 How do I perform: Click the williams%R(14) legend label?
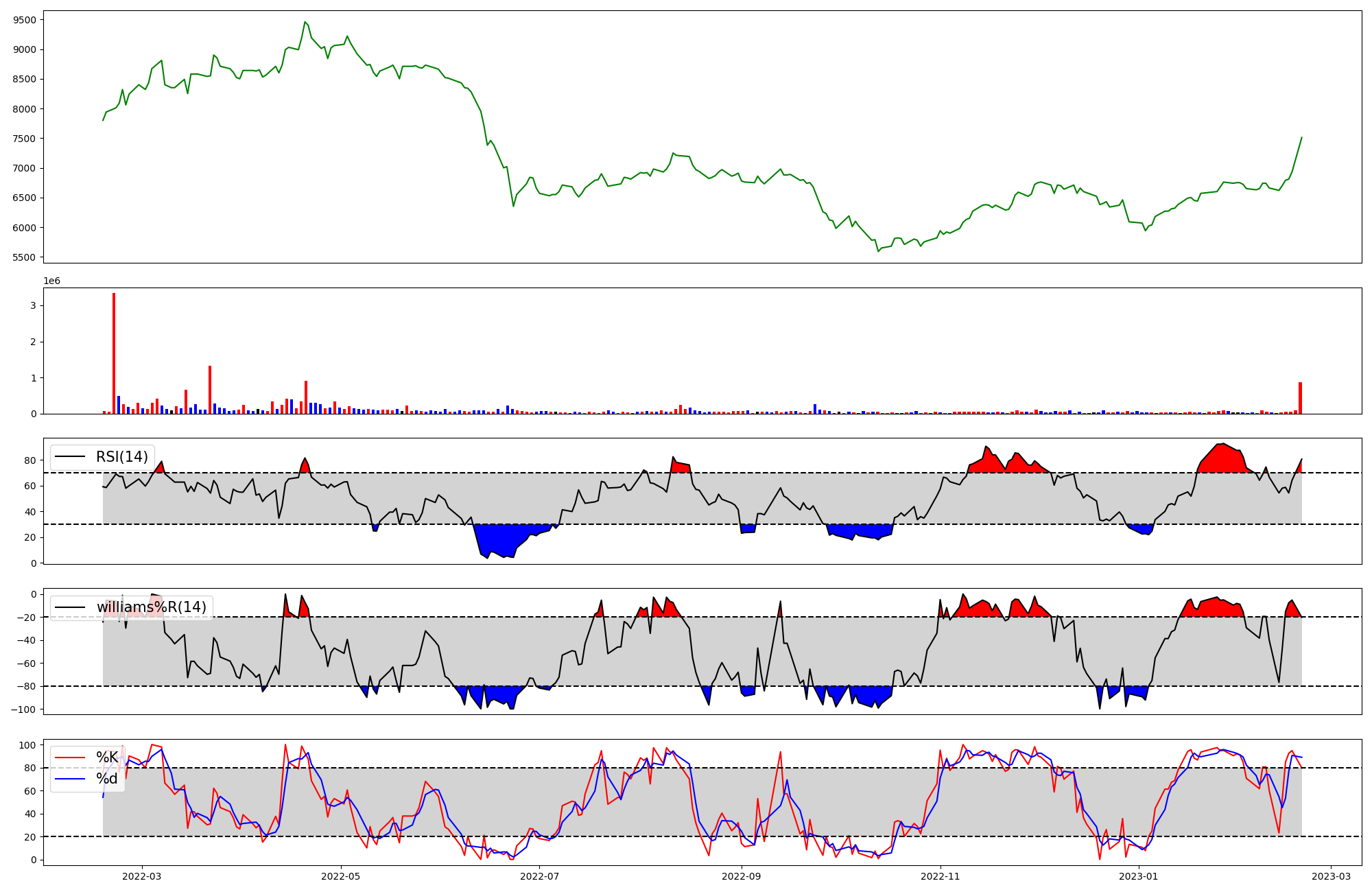(x=151, y=607)
